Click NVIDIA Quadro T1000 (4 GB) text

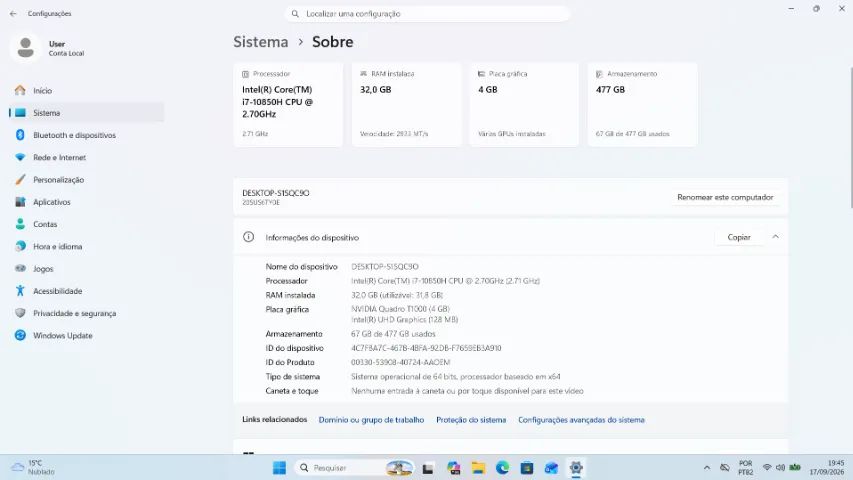tap(400, 309)
